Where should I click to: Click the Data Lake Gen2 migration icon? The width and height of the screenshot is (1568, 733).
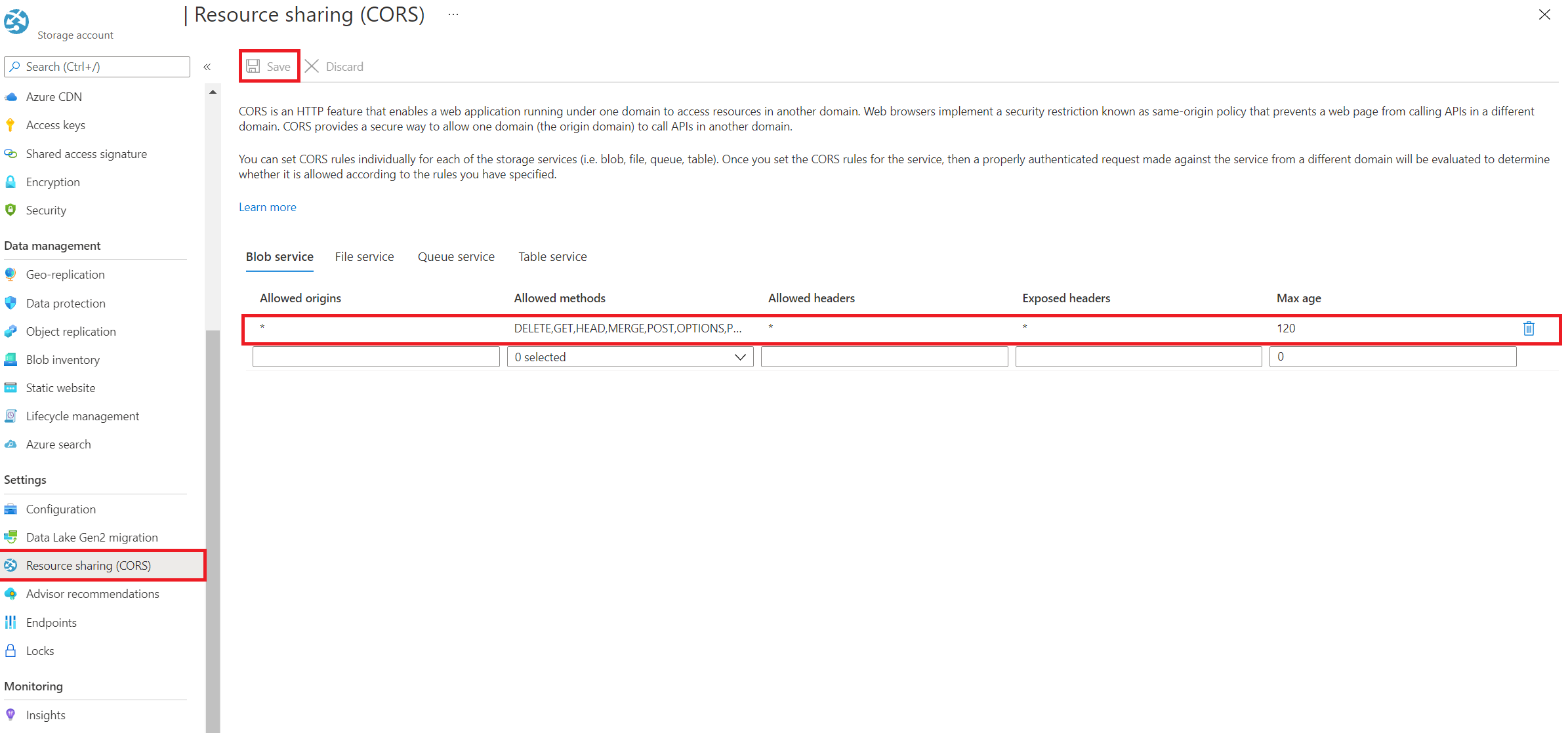(10, 538)
